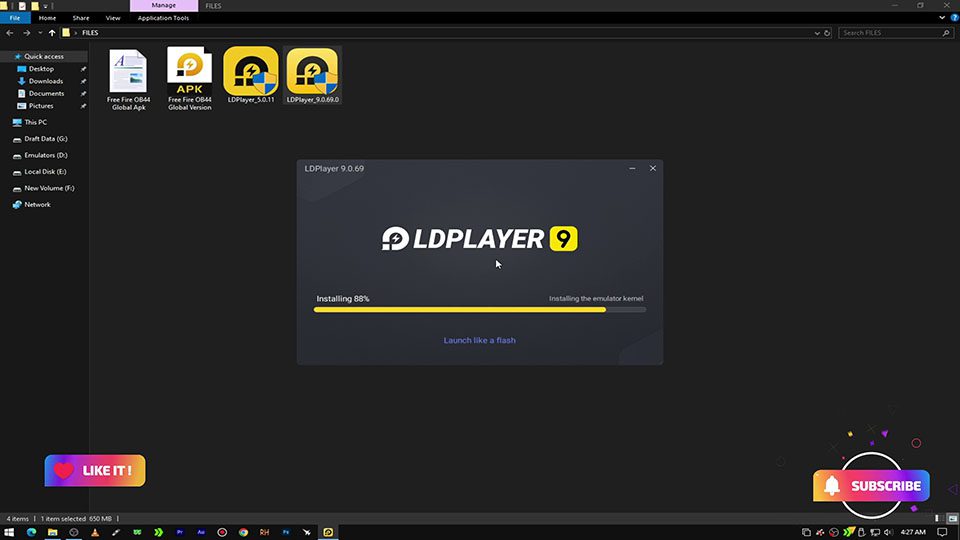The width and height of the screenshot is (960, 540).
Task: Open the Home ribbon tab
Action: 47,18
